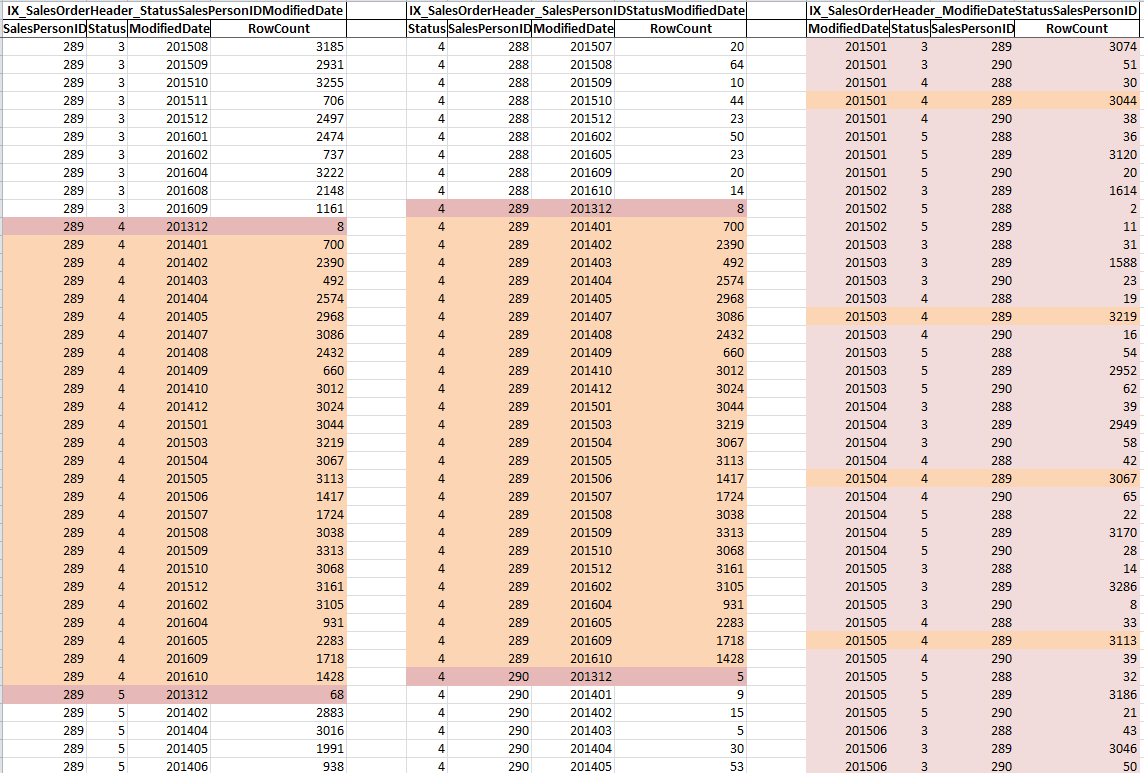Select the RowCount cell with value 16
The height and width of the screenshot is (773, 1144).
click(x=1077, y=334)
